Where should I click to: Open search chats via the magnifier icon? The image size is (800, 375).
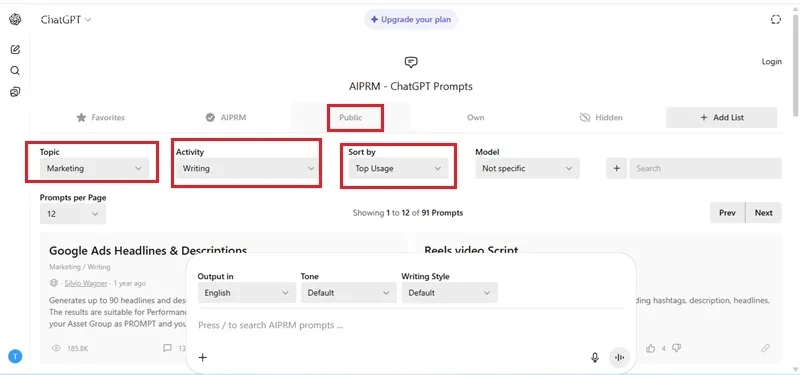(x=15, y=70)
